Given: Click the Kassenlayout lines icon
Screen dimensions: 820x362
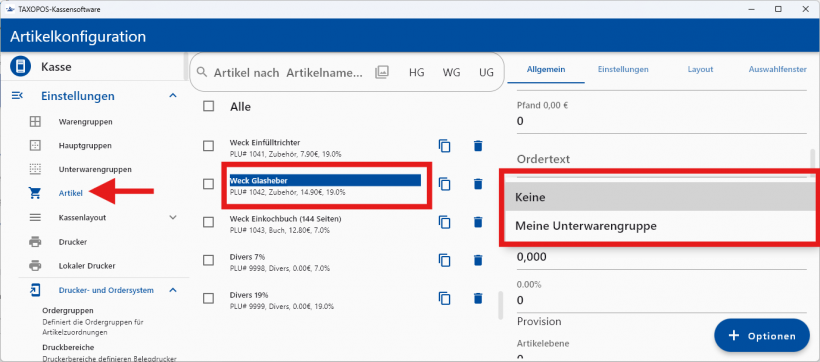Looking at the screenshot, I should [35, 218].
